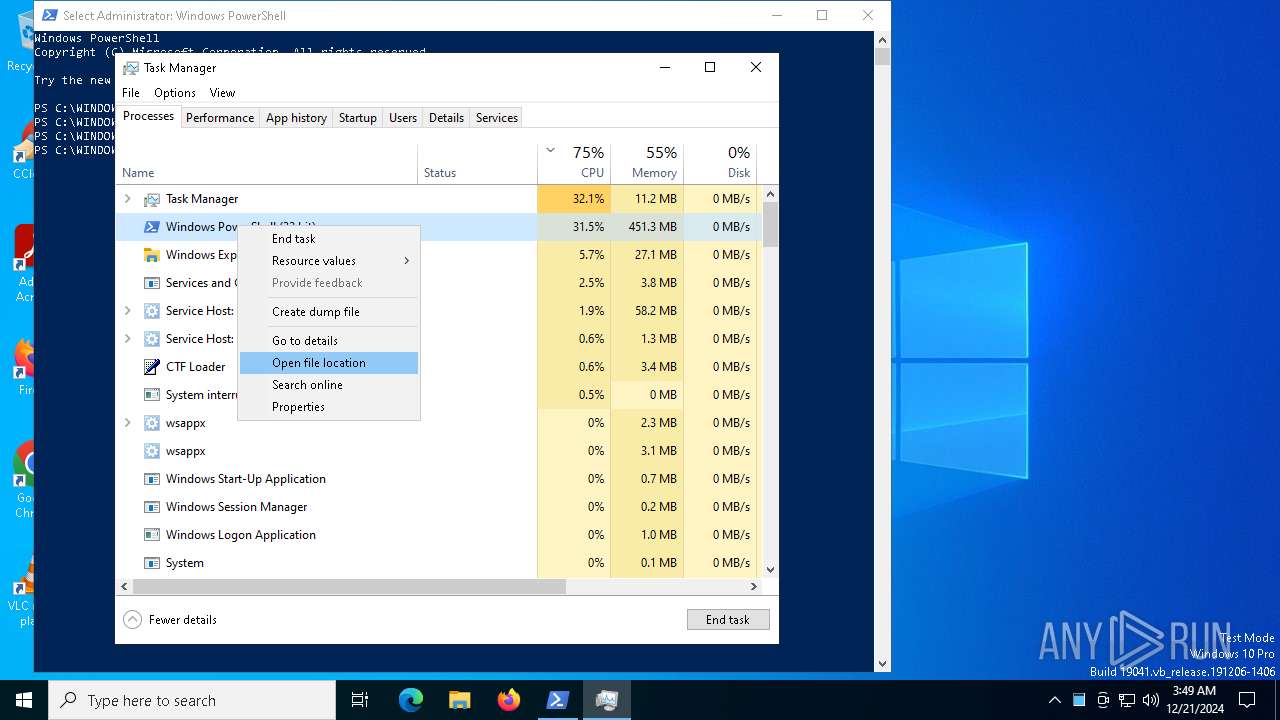
Task: Click the PowerShell window title bar icon
Action: point(49,15)
